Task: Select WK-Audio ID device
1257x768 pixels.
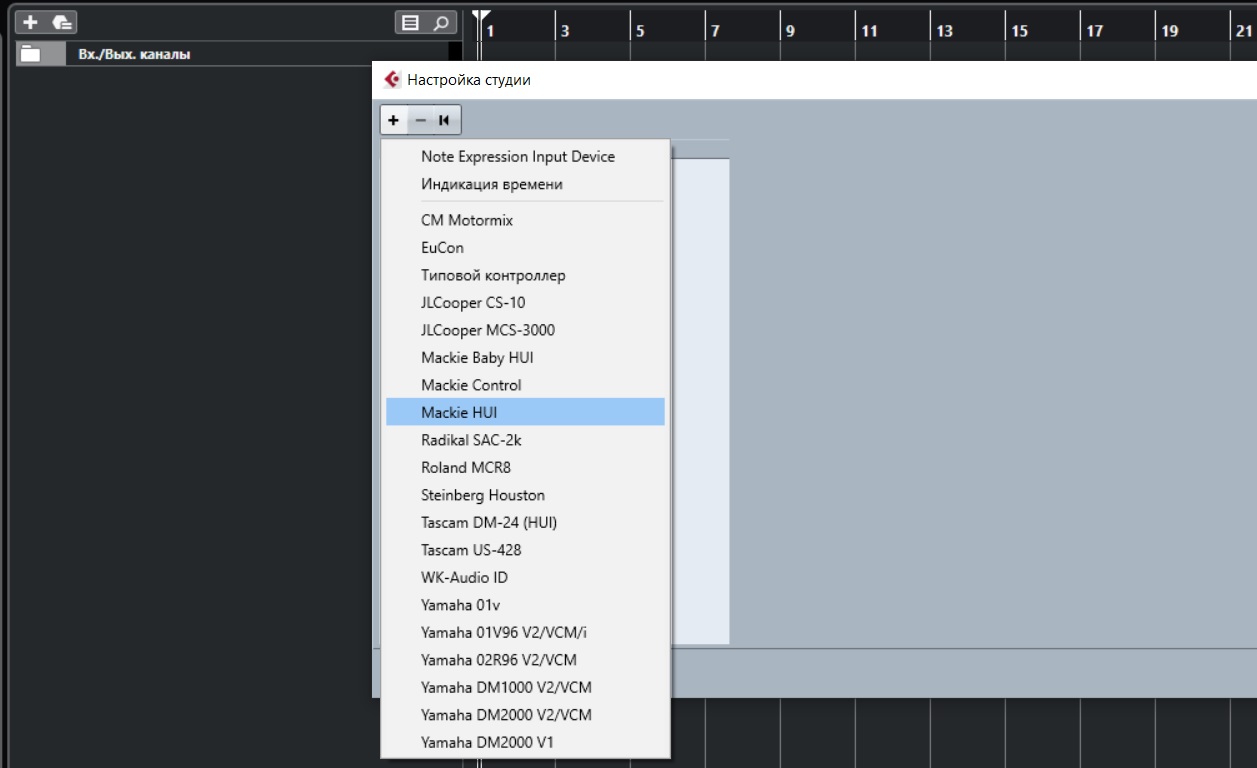Action: tap(526, 577)
